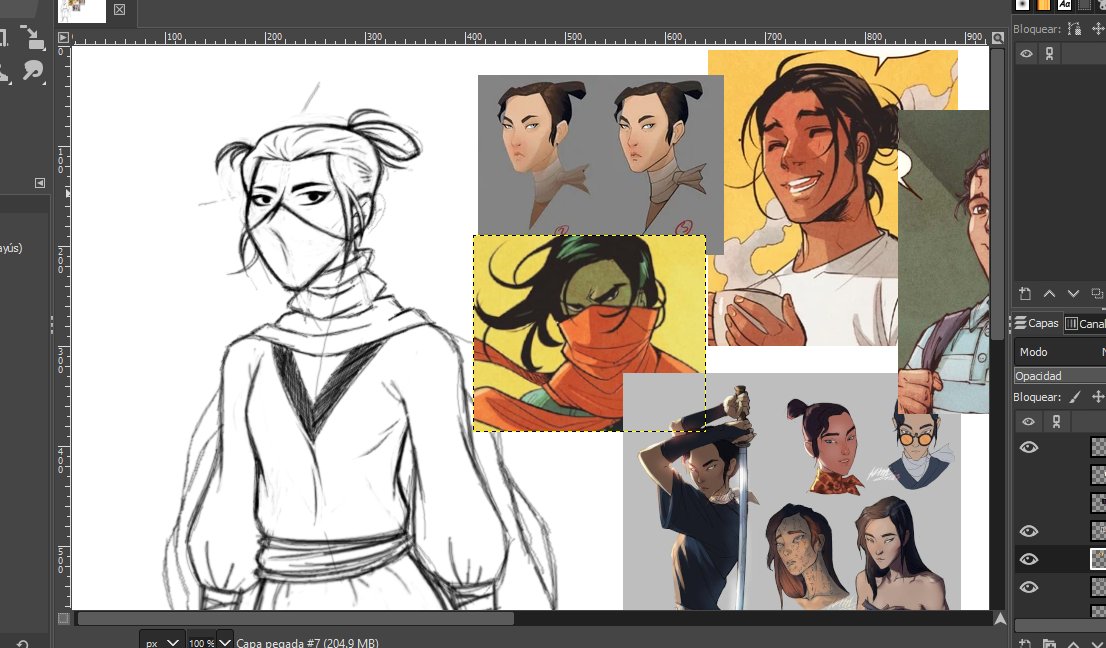1106x648 pixels.
Task: Select the highlighted layer's thumbnail
Action: coord(1098,559)
